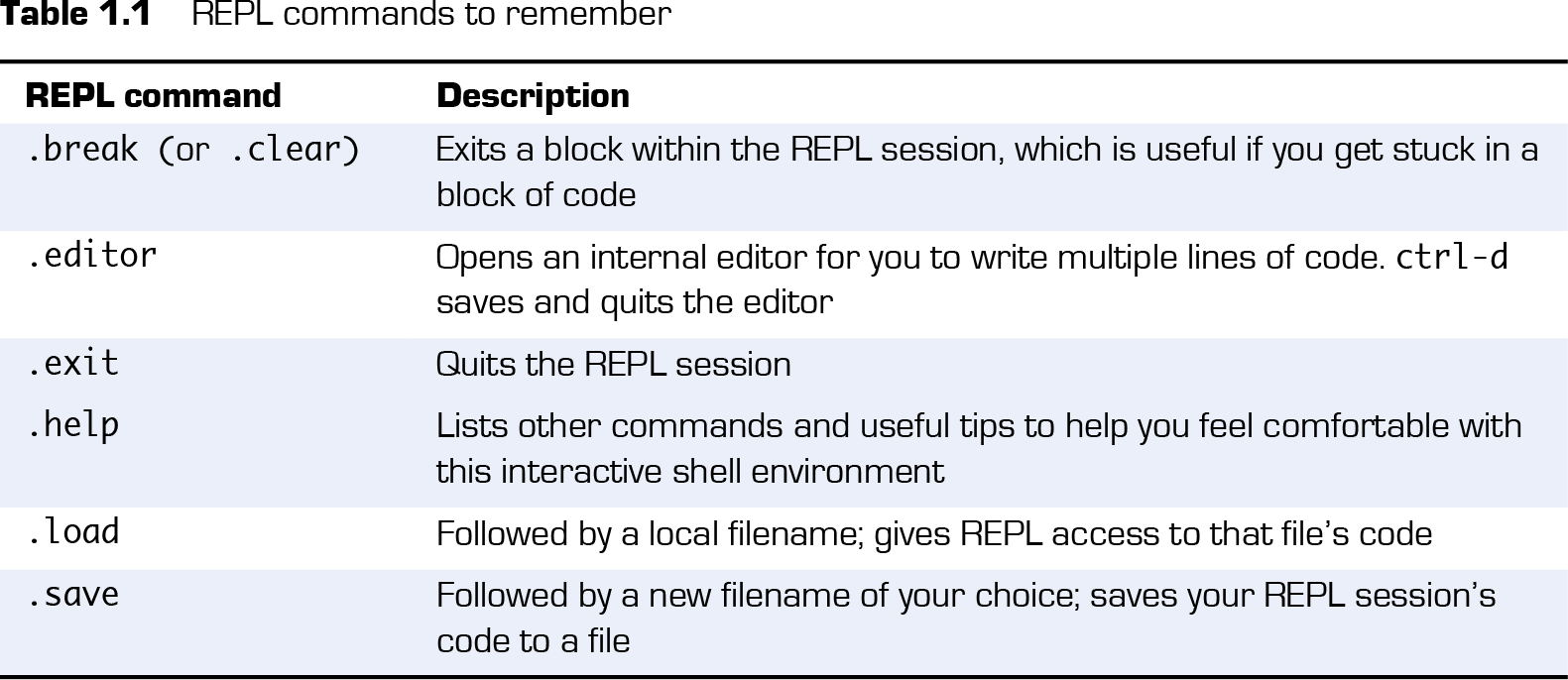Screen dimensions: 1568x680
Task: Click the Table 1.1 caption label
Action: coord(75,15)
